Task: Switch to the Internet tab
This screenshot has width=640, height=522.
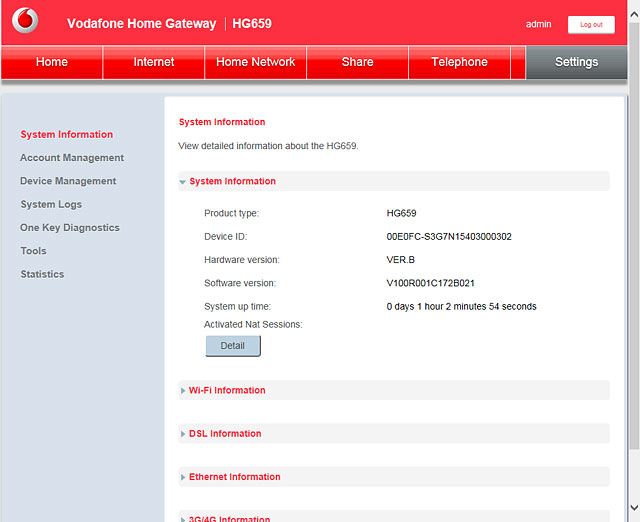Action: [153, 62]
